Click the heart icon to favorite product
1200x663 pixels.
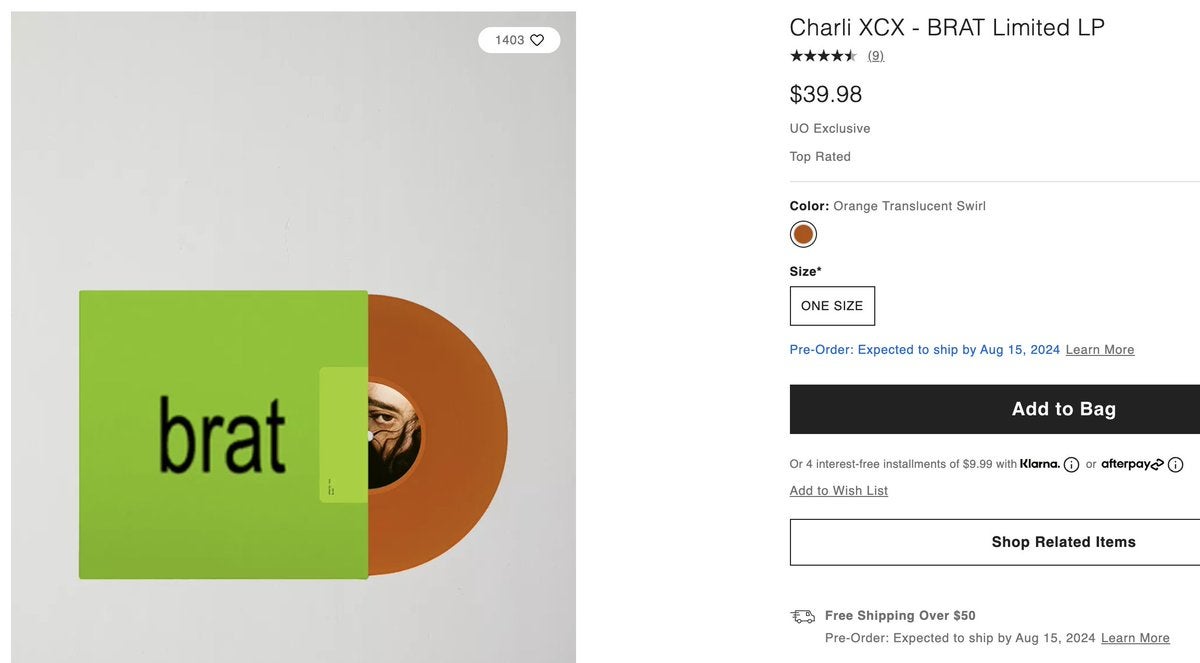(x=537, y=40)
